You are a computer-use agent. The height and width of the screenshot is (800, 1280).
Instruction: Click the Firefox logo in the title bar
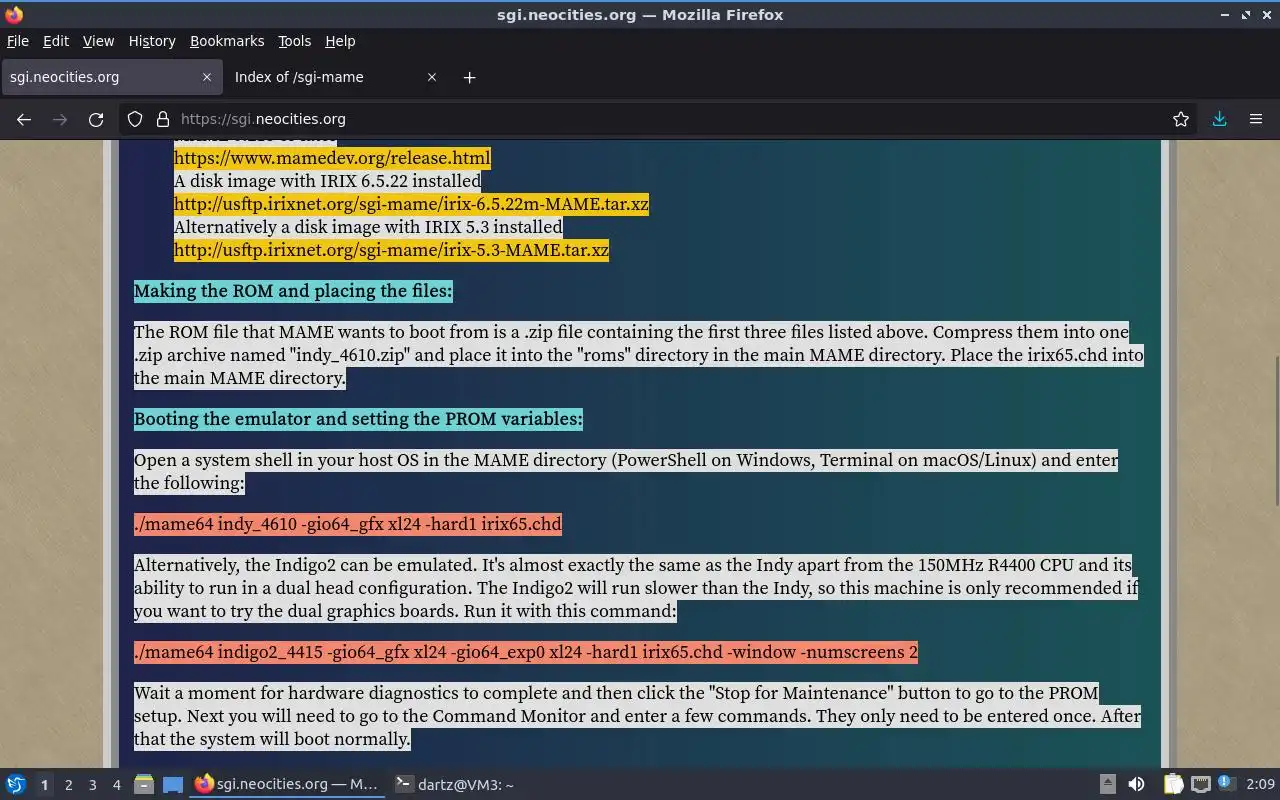click(14, 14)
